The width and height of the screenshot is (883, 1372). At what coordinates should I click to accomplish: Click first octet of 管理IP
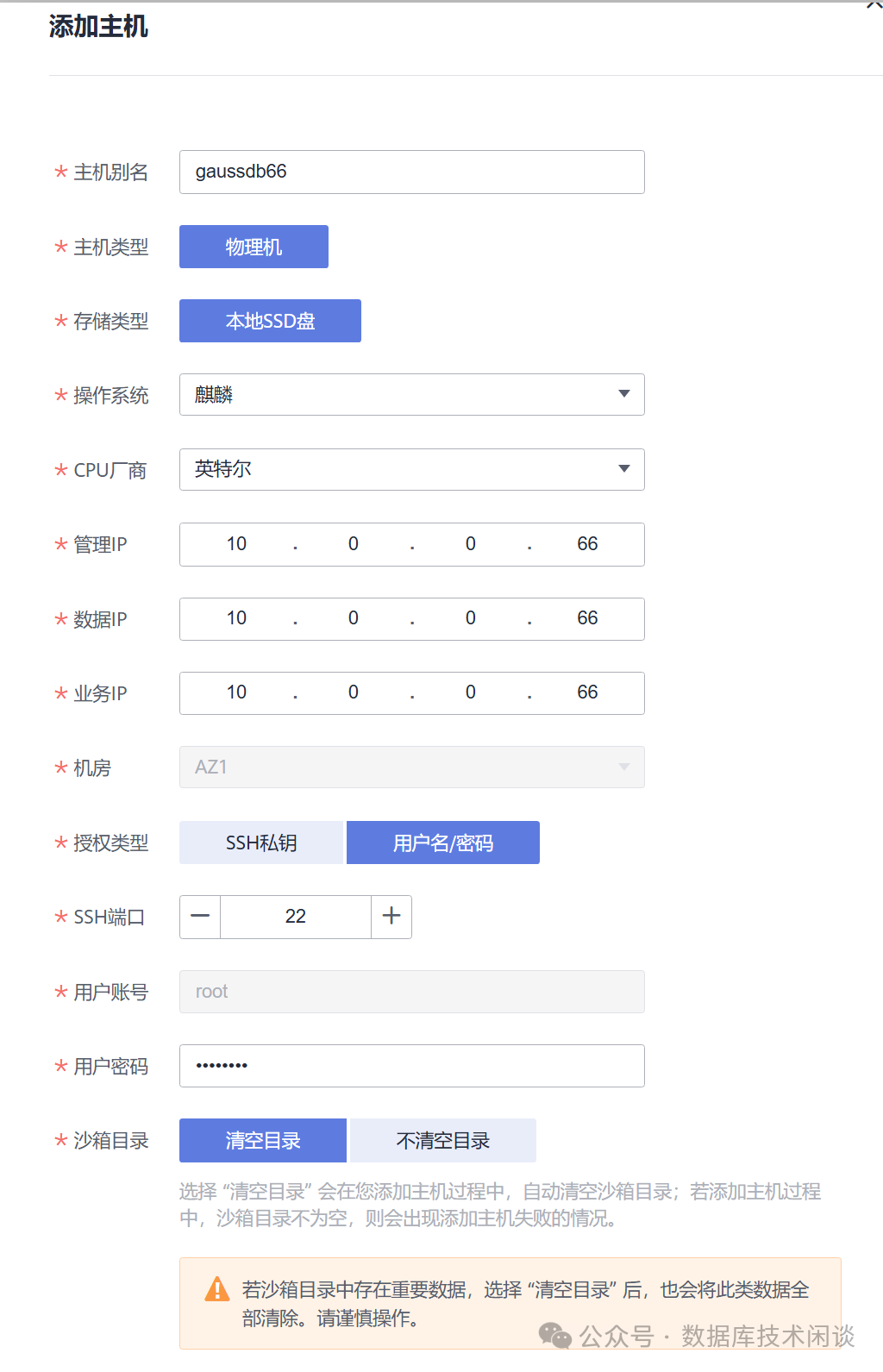point(236,544)
